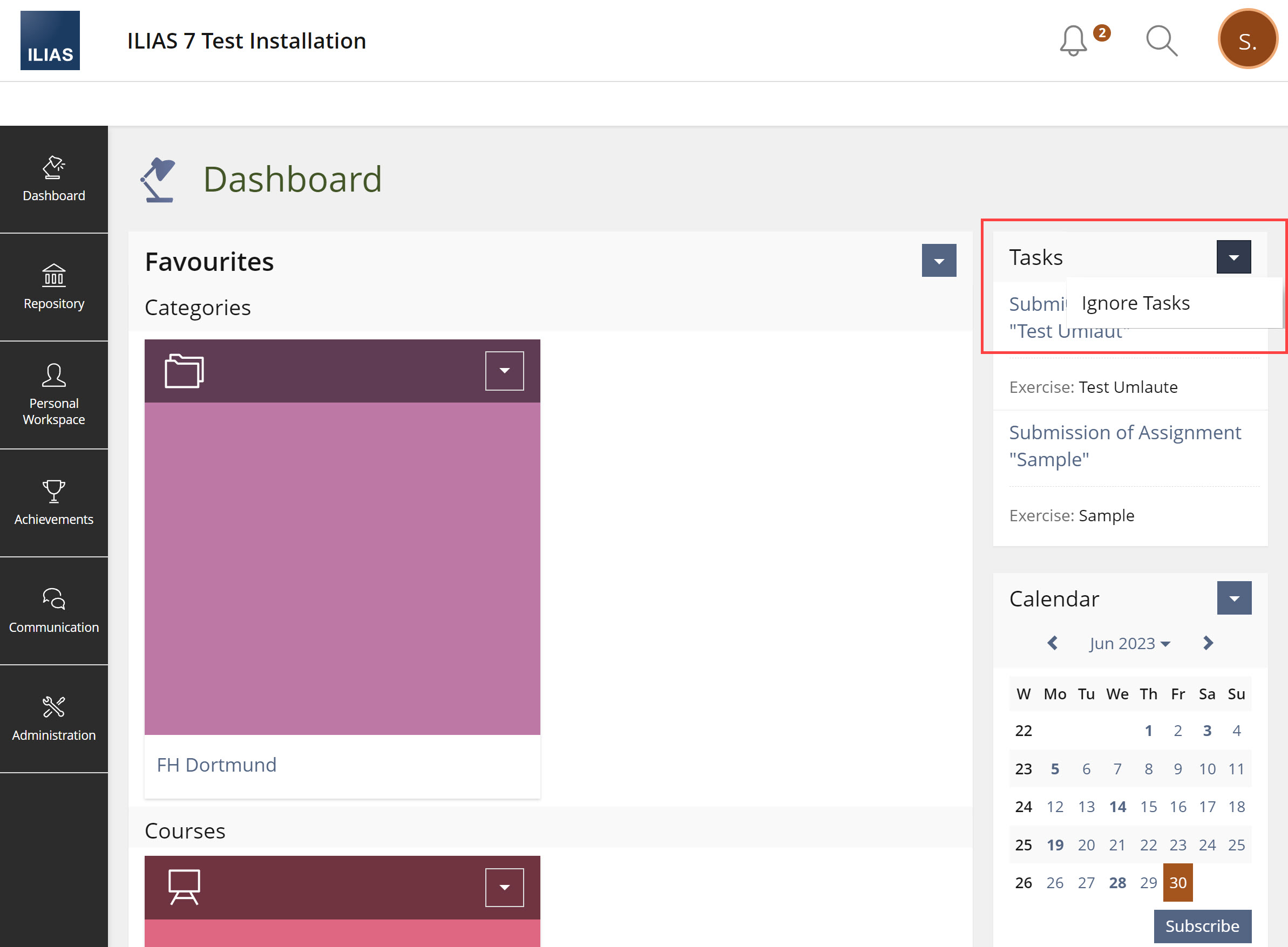Open Administration tools in sidebar
The width and height of the screenshot is (1288, 947).
pyautogui.click(x=54, y=718)
